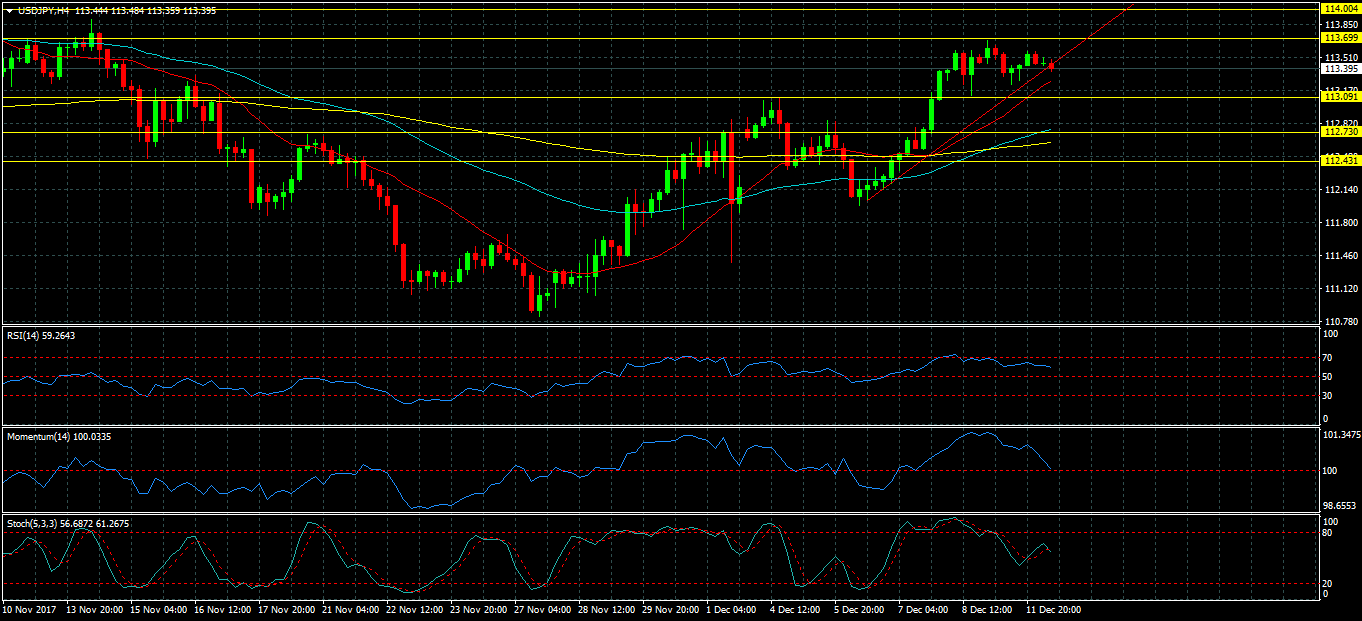The width and height of the screenshot is (1362, 621).
Task: Click the triangle arrow beside USDJPY,H4
Action: 10,9
